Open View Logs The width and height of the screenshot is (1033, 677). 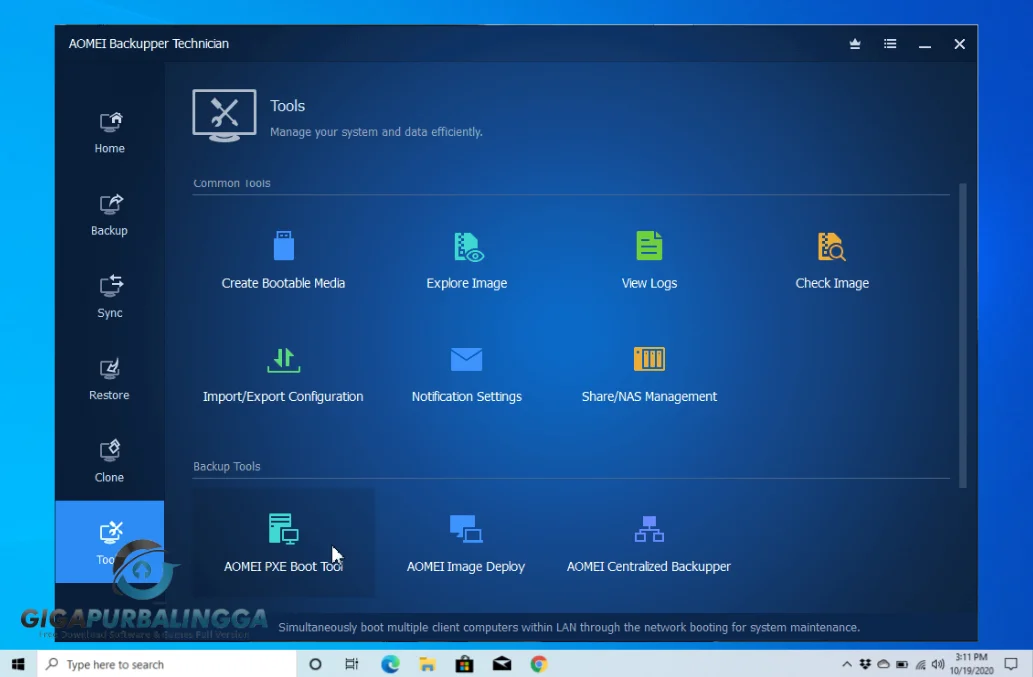coord(649,260)
